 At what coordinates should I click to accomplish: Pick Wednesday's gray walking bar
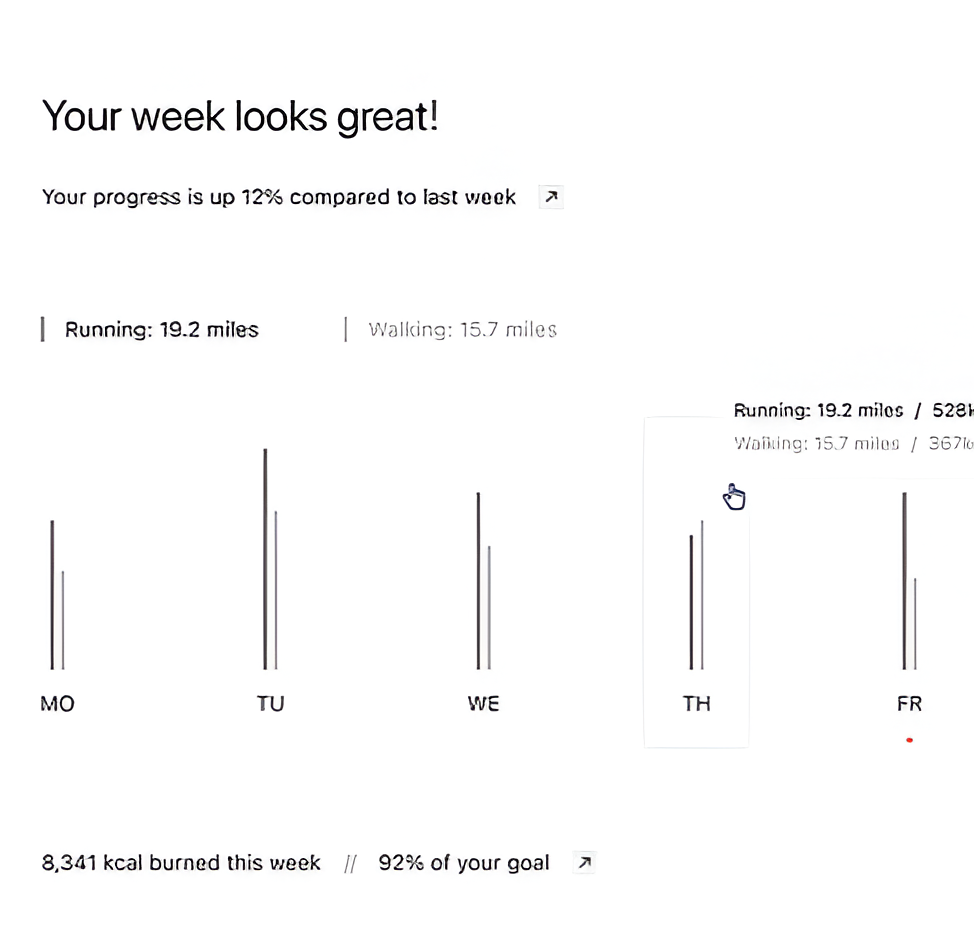point(489,607)
